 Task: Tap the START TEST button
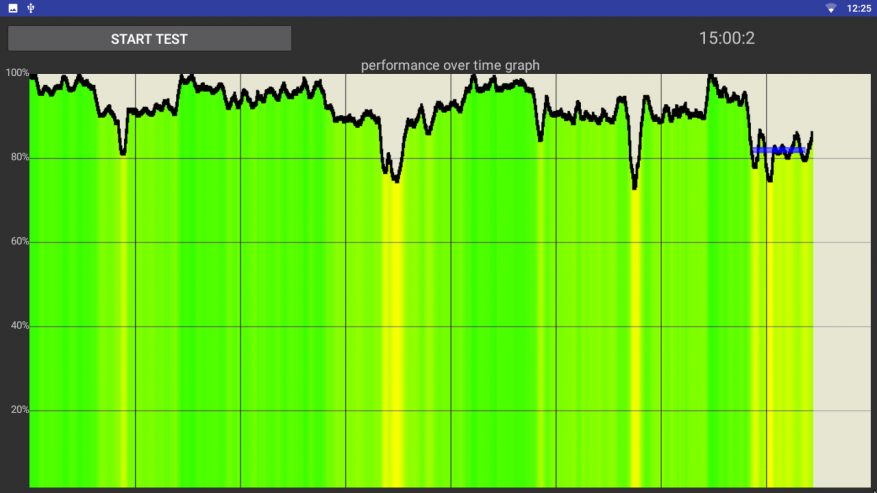pyautogui.click(x=149, y=39)
